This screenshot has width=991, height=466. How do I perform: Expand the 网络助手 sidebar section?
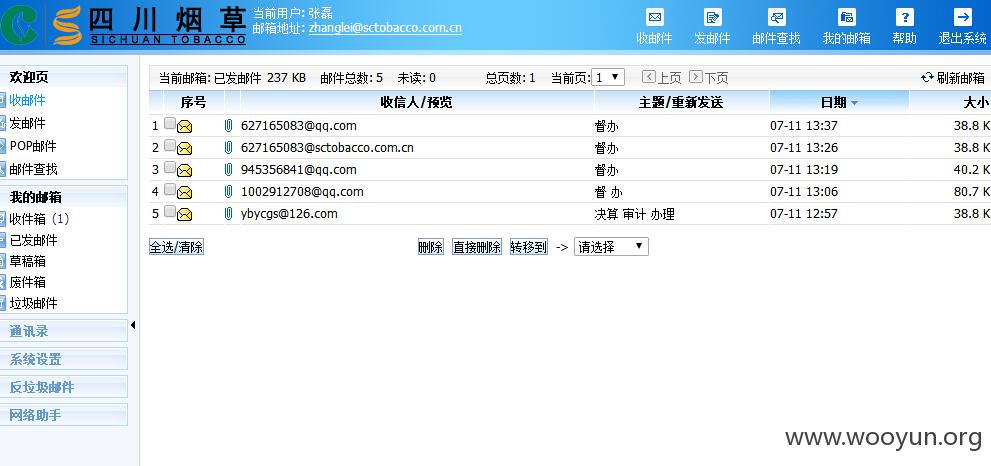(x=64, y=415)
